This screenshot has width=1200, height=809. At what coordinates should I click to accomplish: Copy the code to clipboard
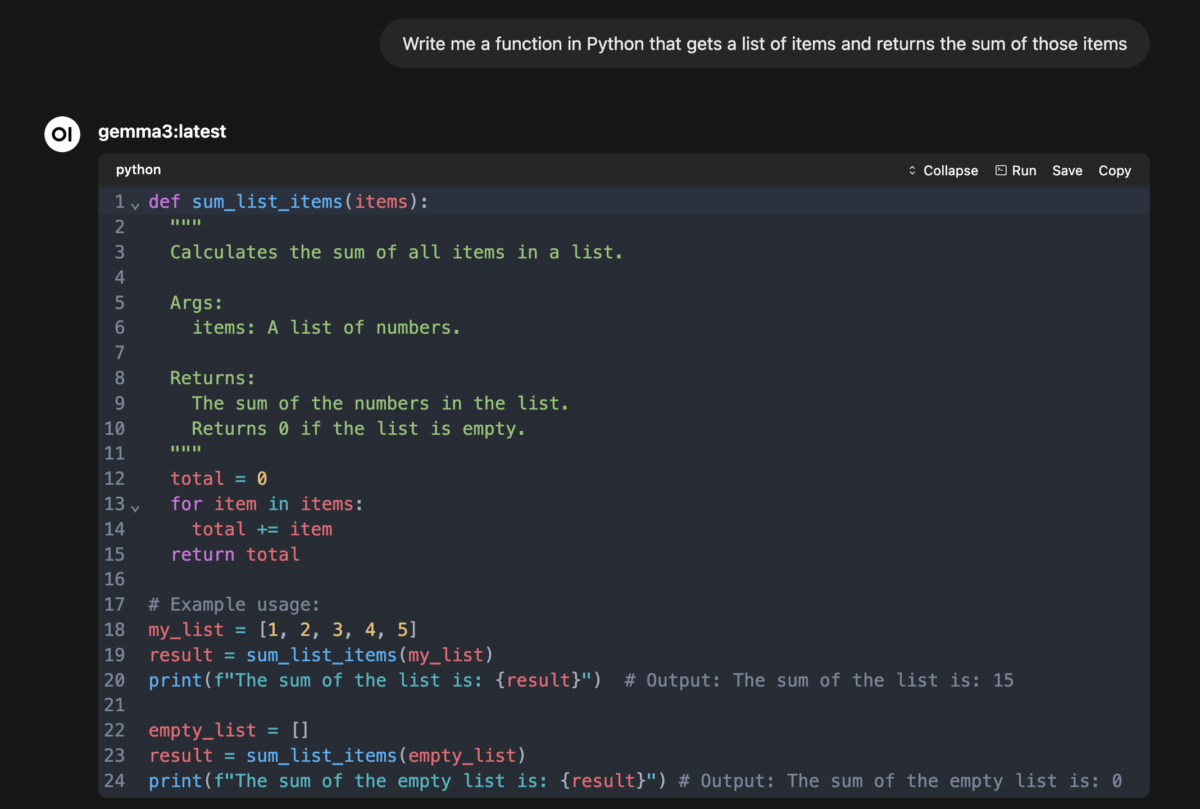point(1114,171)
